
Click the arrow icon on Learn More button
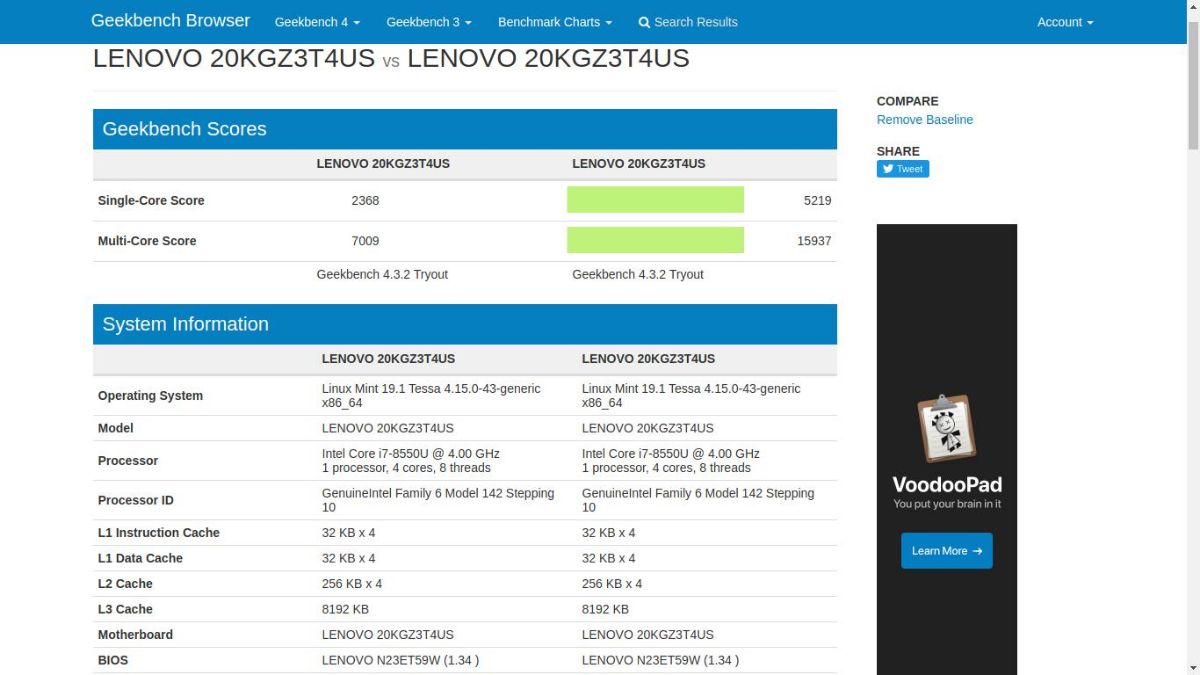pos(977,551)
